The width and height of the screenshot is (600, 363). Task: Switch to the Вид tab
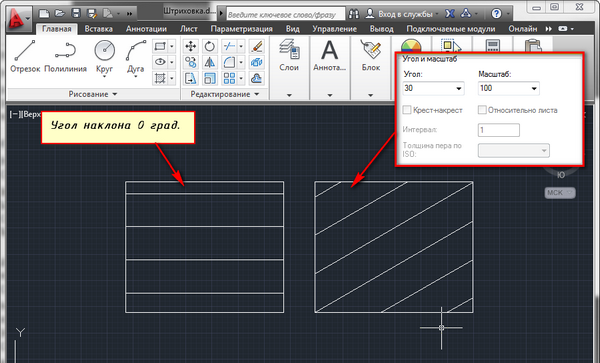point(292,29)
